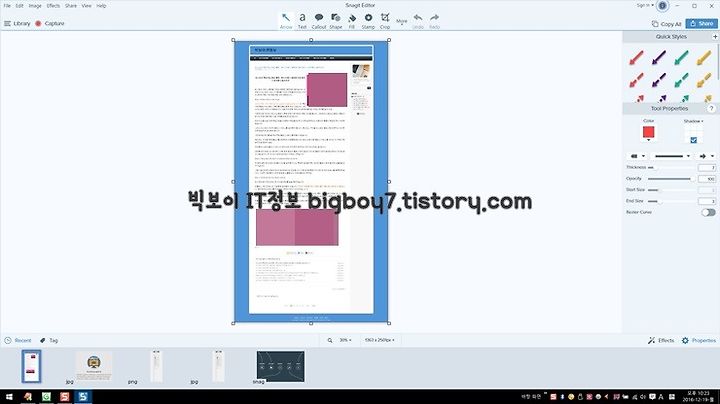Open the blue Snagit Editor taskbar icon

[x=83, y=396]
